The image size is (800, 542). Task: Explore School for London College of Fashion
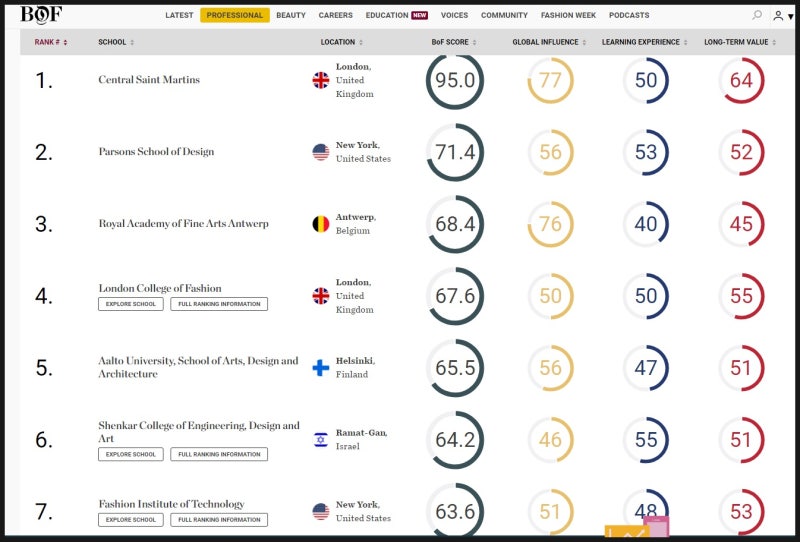point(131,304)
